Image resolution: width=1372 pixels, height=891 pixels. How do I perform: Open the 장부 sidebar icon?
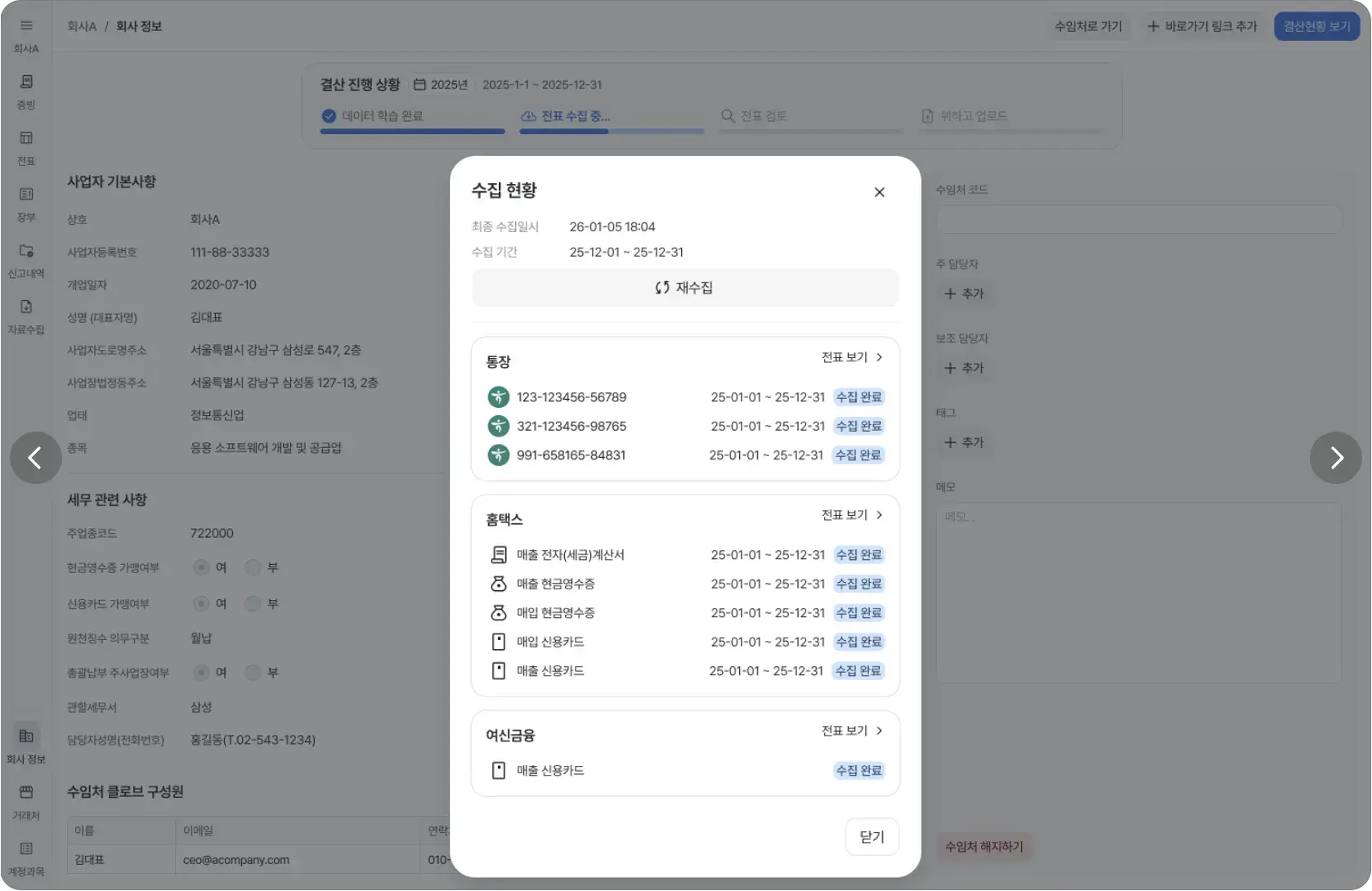26,195
